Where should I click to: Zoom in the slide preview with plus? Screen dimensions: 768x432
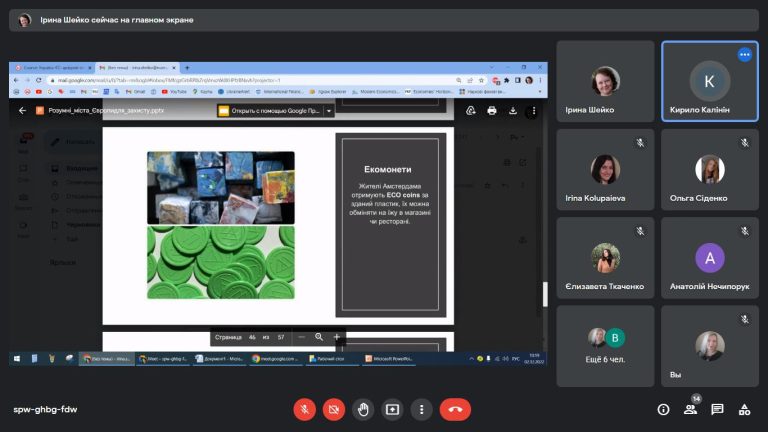(336, 337)
